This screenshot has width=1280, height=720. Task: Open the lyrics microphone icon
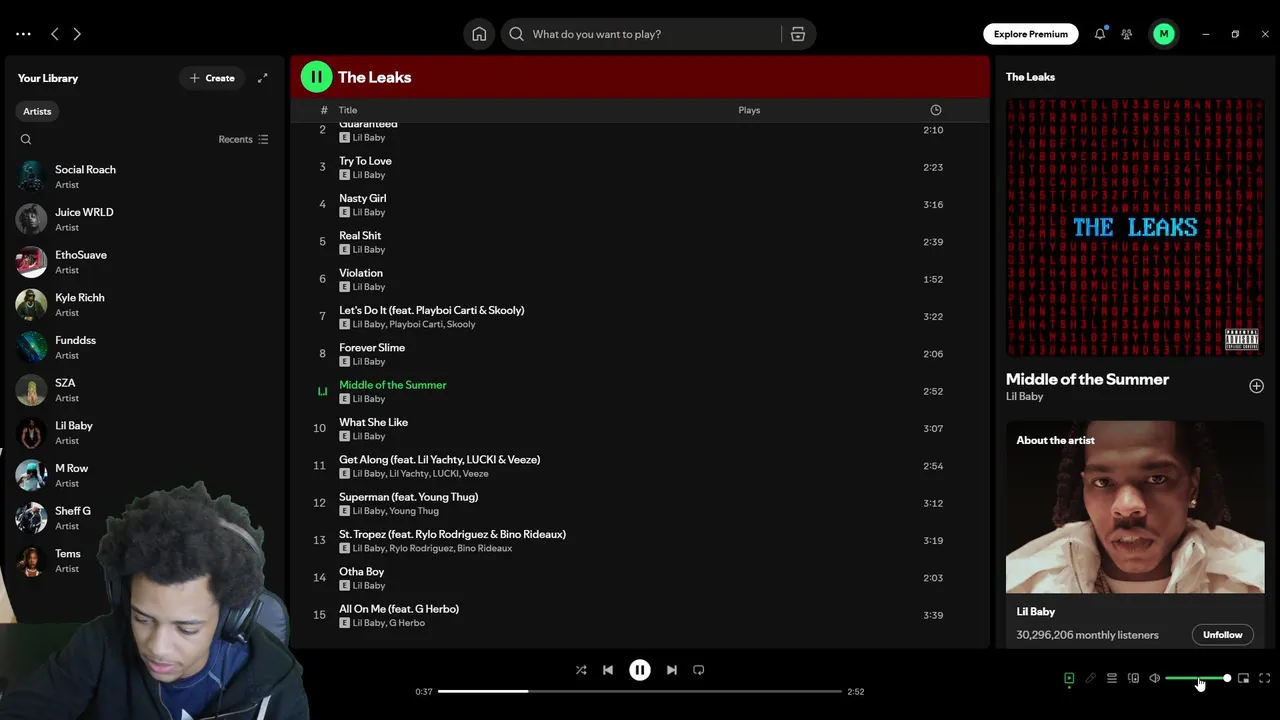(x=1091, y=678)
